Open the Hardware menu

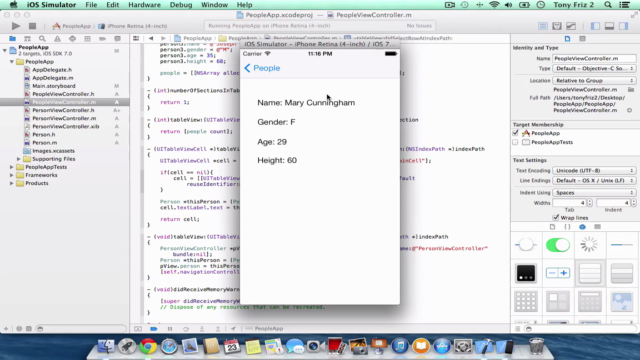coord(144,5)
